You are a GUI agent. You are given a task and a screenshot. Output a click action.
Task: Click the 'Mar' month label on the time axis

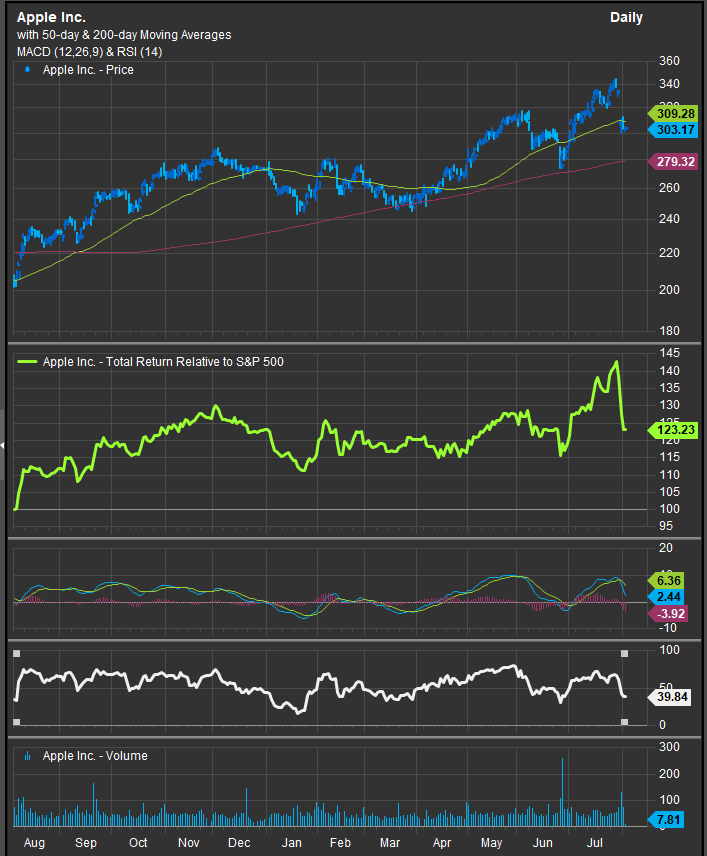point(390,843)
